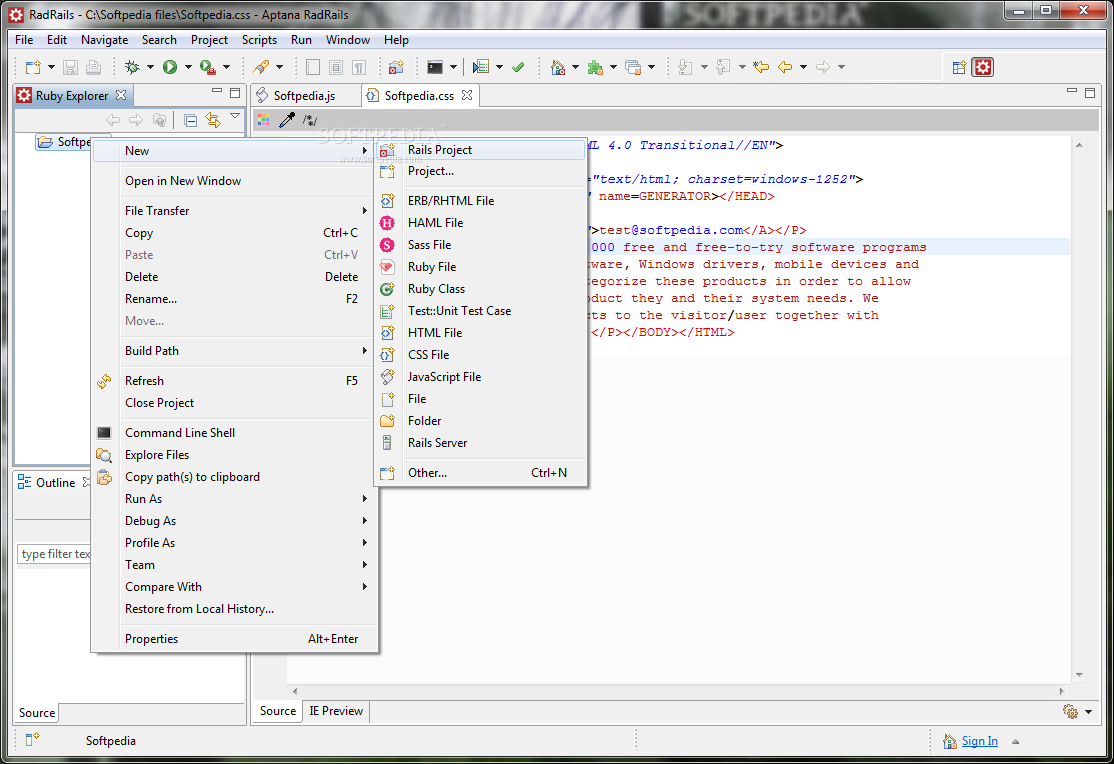
Task: Click the Last Edit Location arrow icon
Action: (x=761, y=67)
